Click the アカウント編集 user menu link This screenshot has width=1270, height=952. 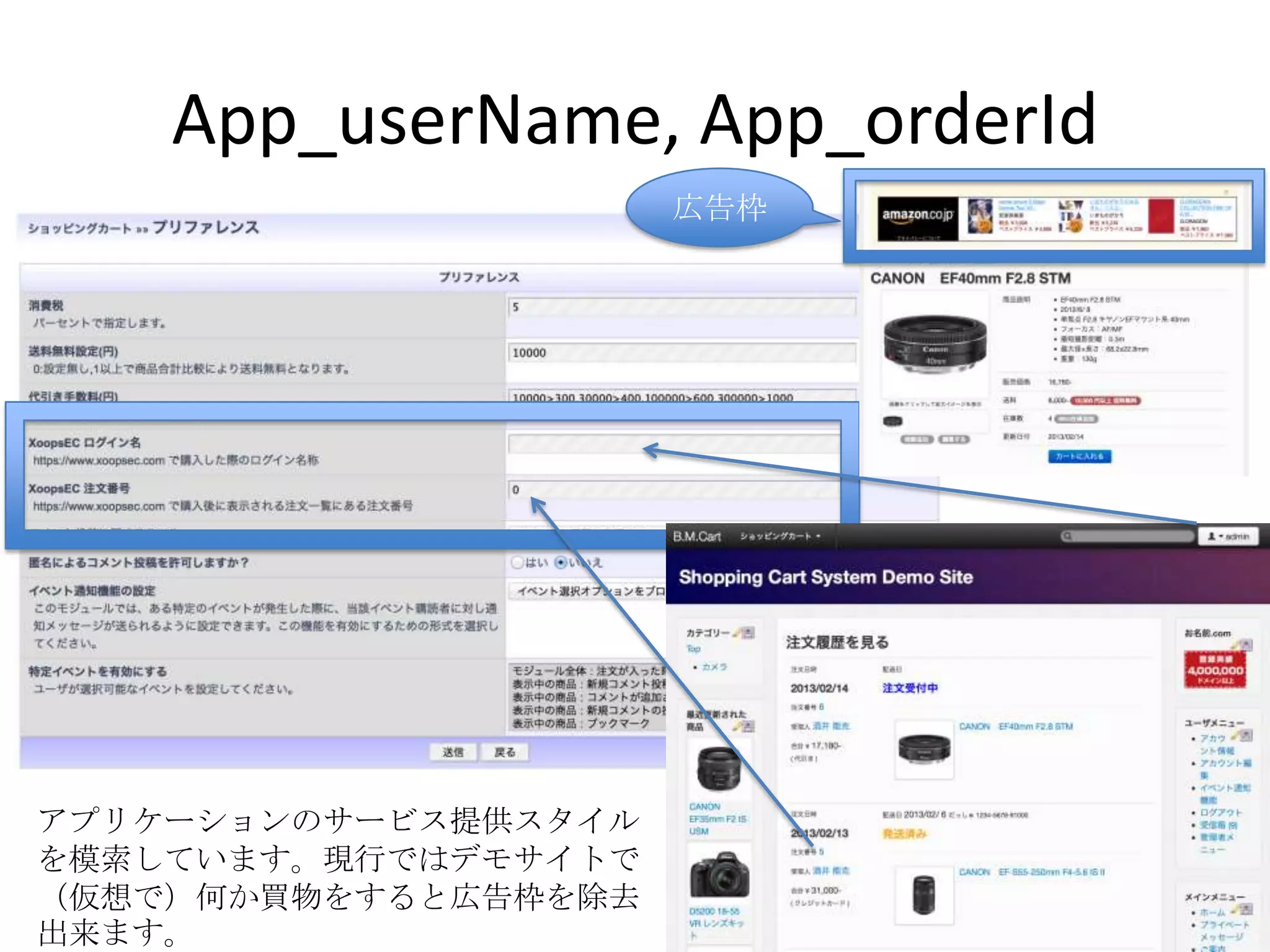coord(1225,769)
